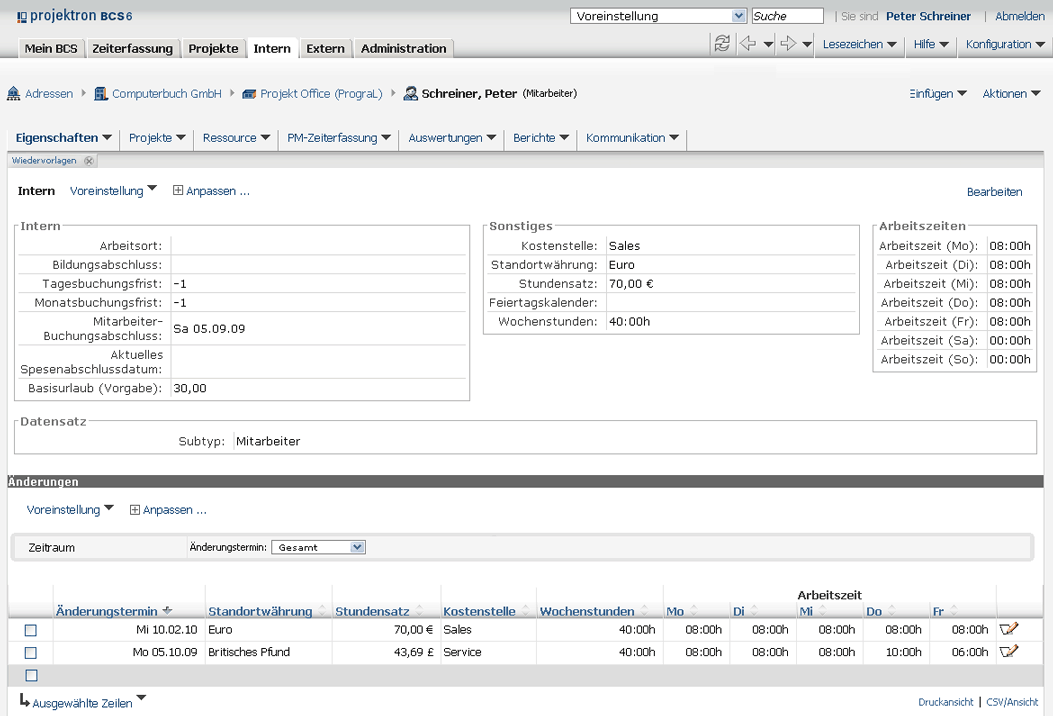Click sort arrows beside Di column

coord(754,611)
